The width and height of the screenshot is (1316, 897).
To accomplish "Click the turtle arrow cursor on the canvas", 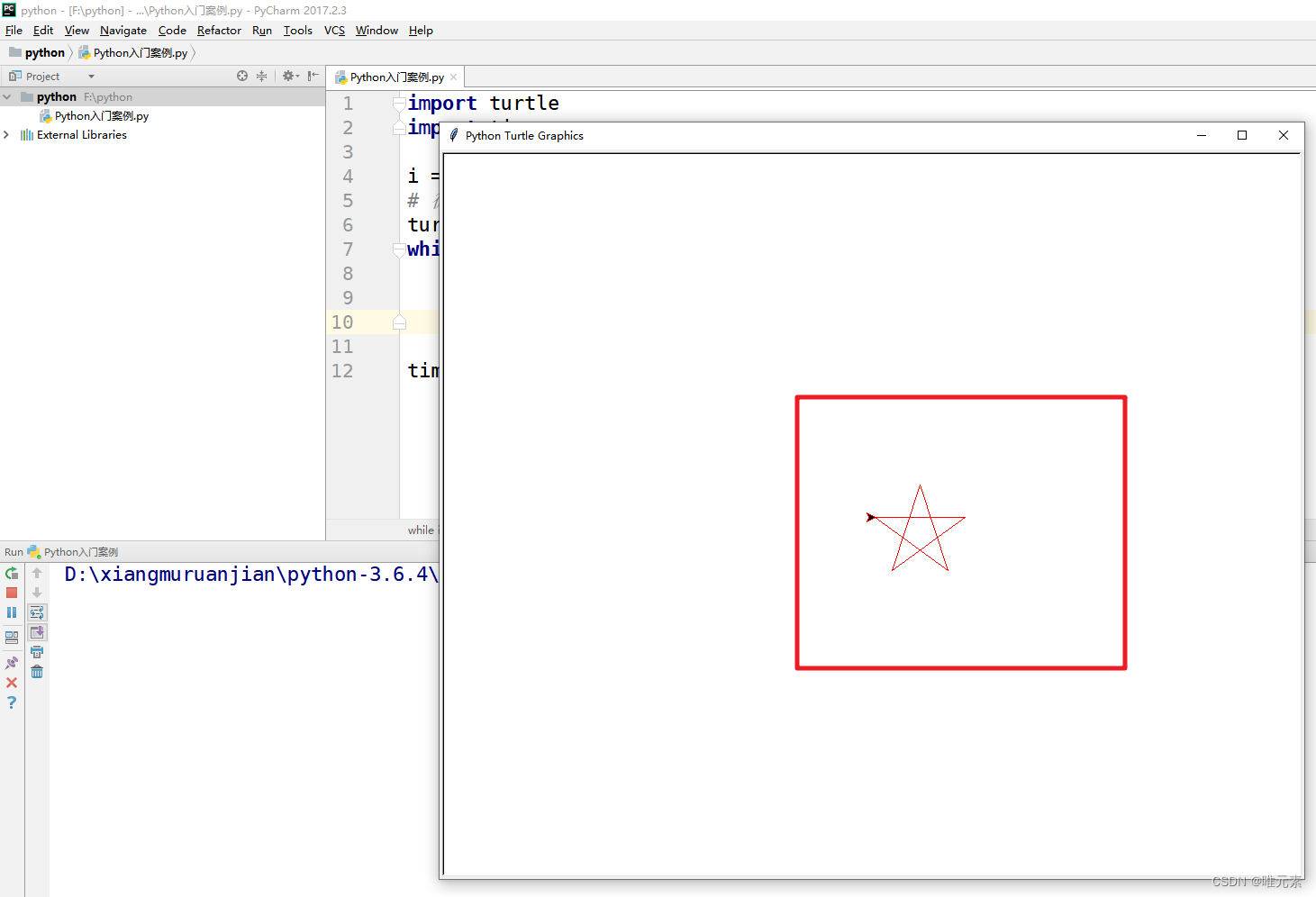I will click(871, 517).
